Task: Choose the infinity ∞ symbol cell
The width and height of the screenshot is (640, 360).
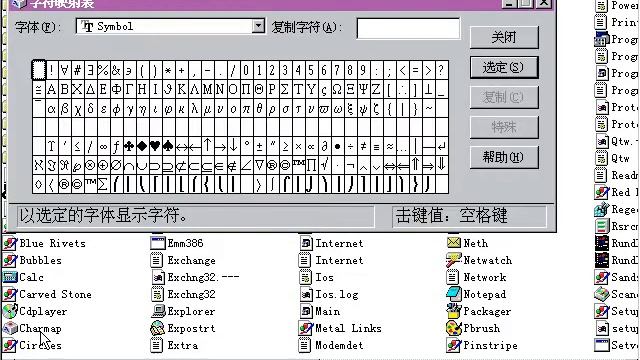Action: click(103, 146)
